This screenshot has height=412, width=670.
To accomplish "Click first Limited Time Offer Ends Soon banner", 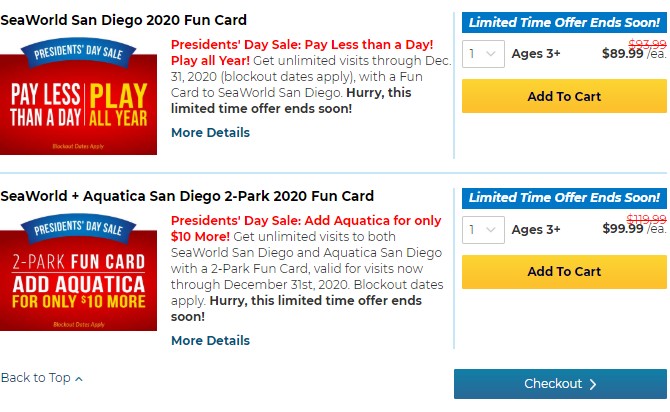I will [x=564, y=22].
